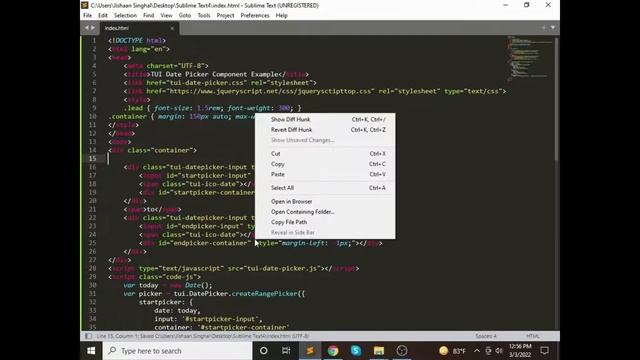
Task: Click the 'TUI Date Picker Component Example' title text
Action: (215, 74)
